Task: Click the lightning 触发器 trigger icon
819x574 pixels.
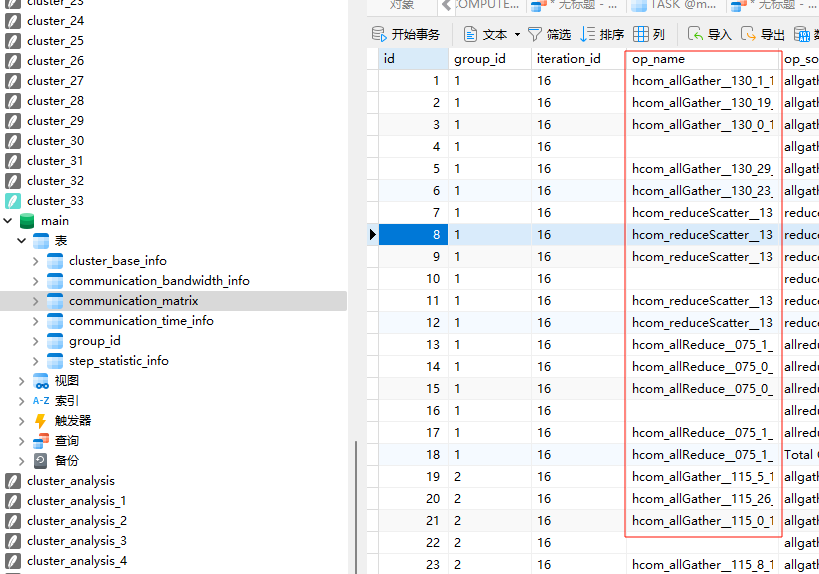Action: (40, 421)
